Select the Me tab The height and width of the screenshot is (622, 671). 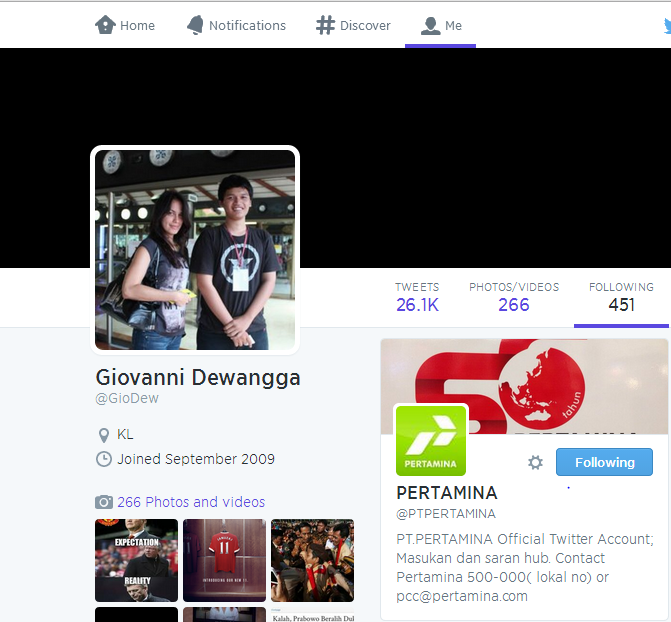click(441, 27)
